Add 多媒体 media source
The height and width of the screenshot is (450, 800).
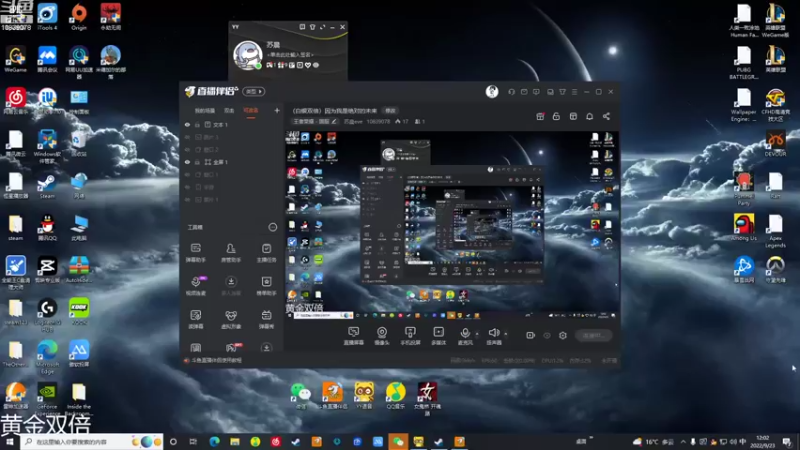point(439,336)
